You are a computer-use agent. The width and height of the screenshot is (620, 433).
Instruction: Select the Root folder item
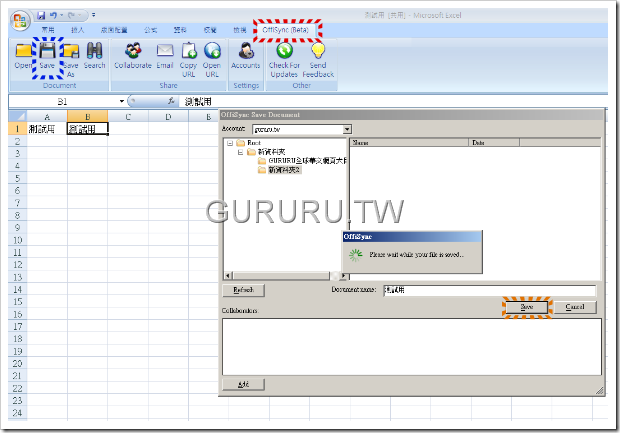(x=254, y=143)
